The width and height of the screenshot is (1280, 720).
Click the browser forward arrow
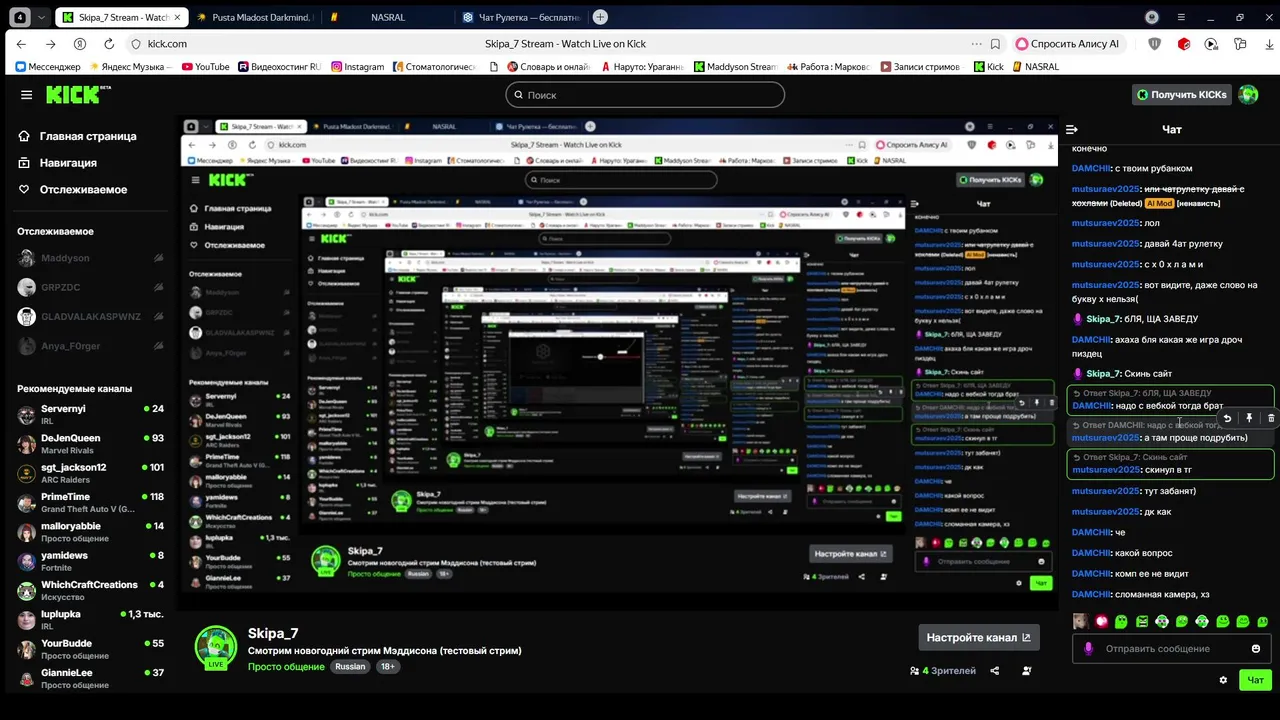click(51, 44)
